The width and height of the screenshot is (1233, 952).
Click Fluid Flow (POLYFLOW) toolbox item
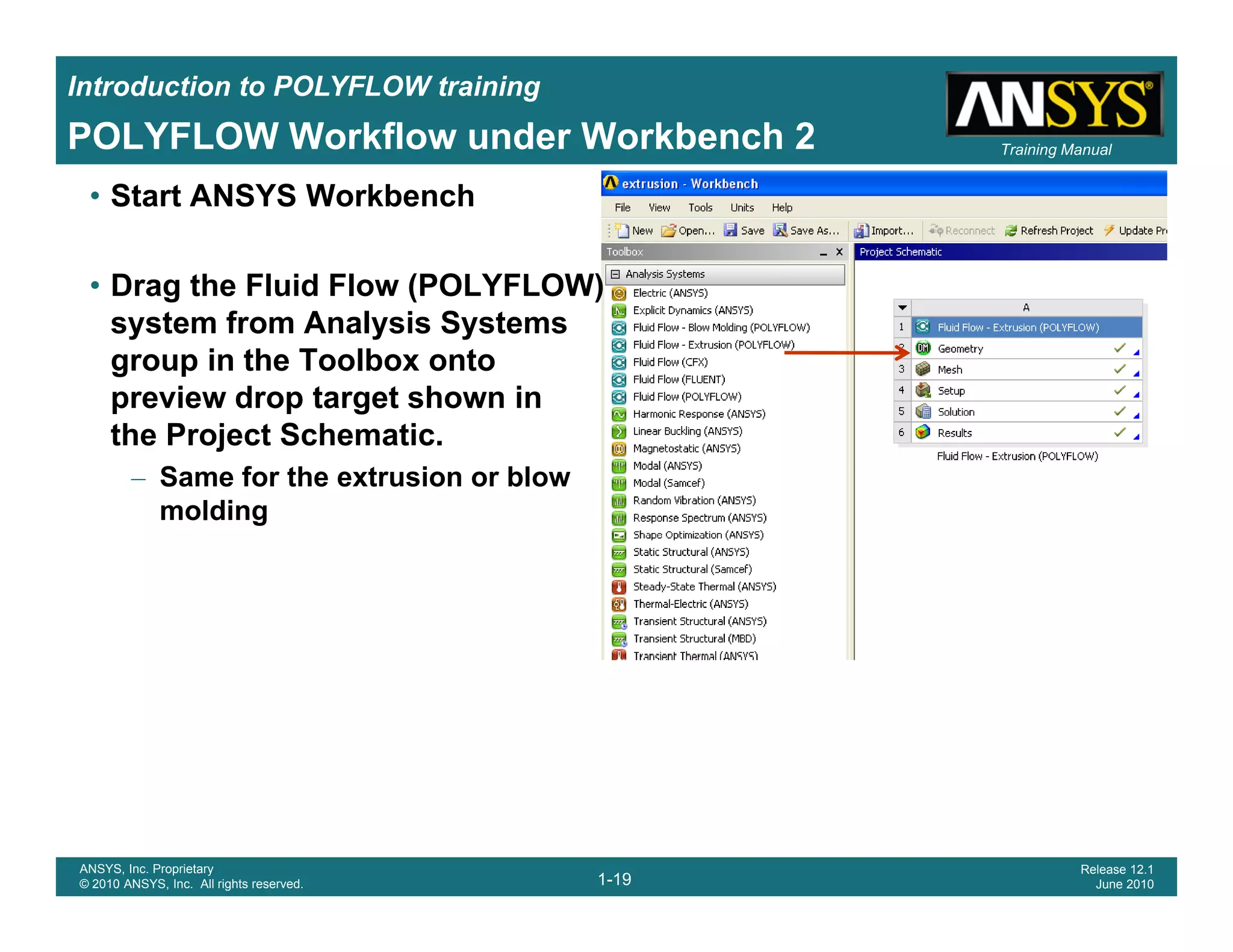686,397
